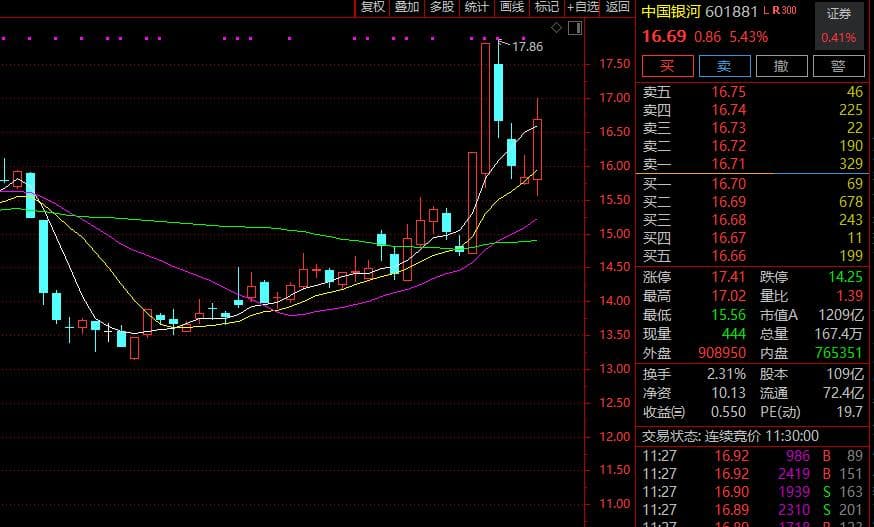
Task: Open the 叠加 overlay option
Action: click(407, 7)
